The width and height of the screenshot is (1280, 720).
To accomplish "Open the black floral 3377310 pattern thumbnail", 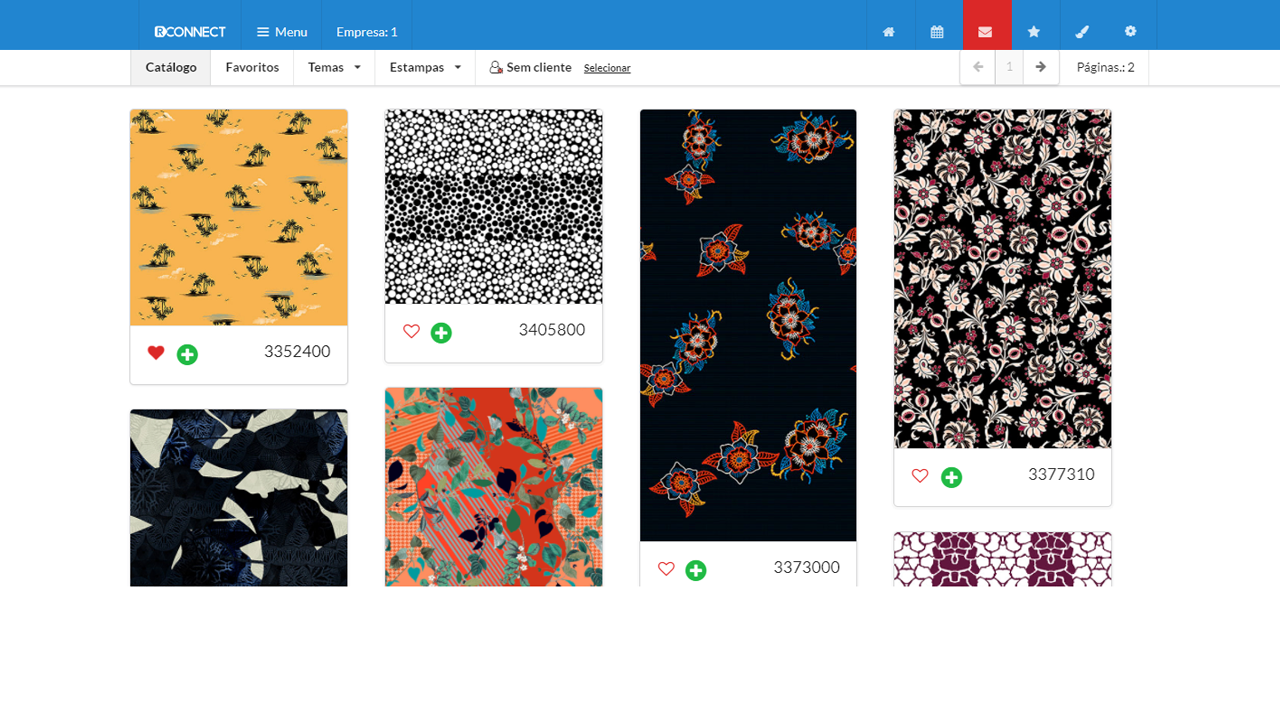I will coord(1002,278).
